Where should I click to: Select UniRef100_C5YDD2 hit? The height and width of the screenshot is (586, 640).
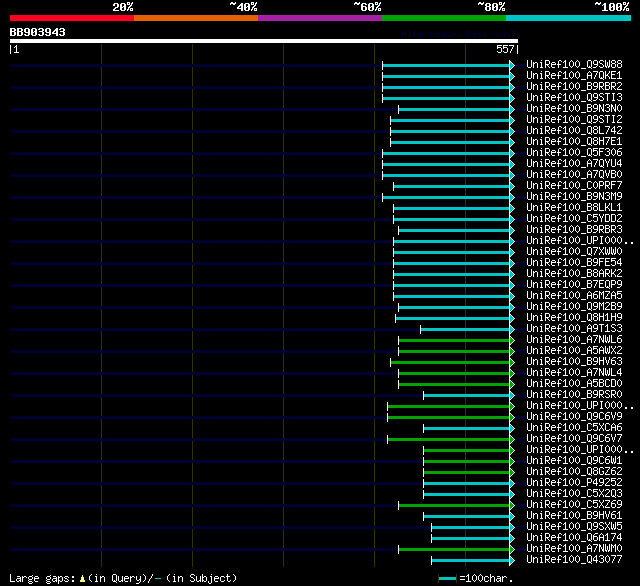pos(574,219)
